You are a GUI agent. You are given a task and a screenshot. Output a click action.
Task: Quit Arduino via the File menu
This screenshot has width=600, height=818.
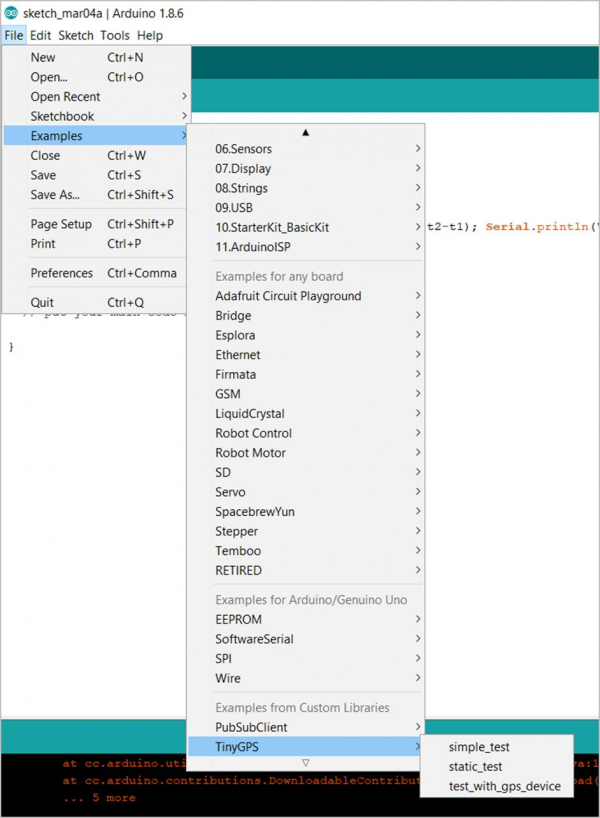(x=43, y=302)
